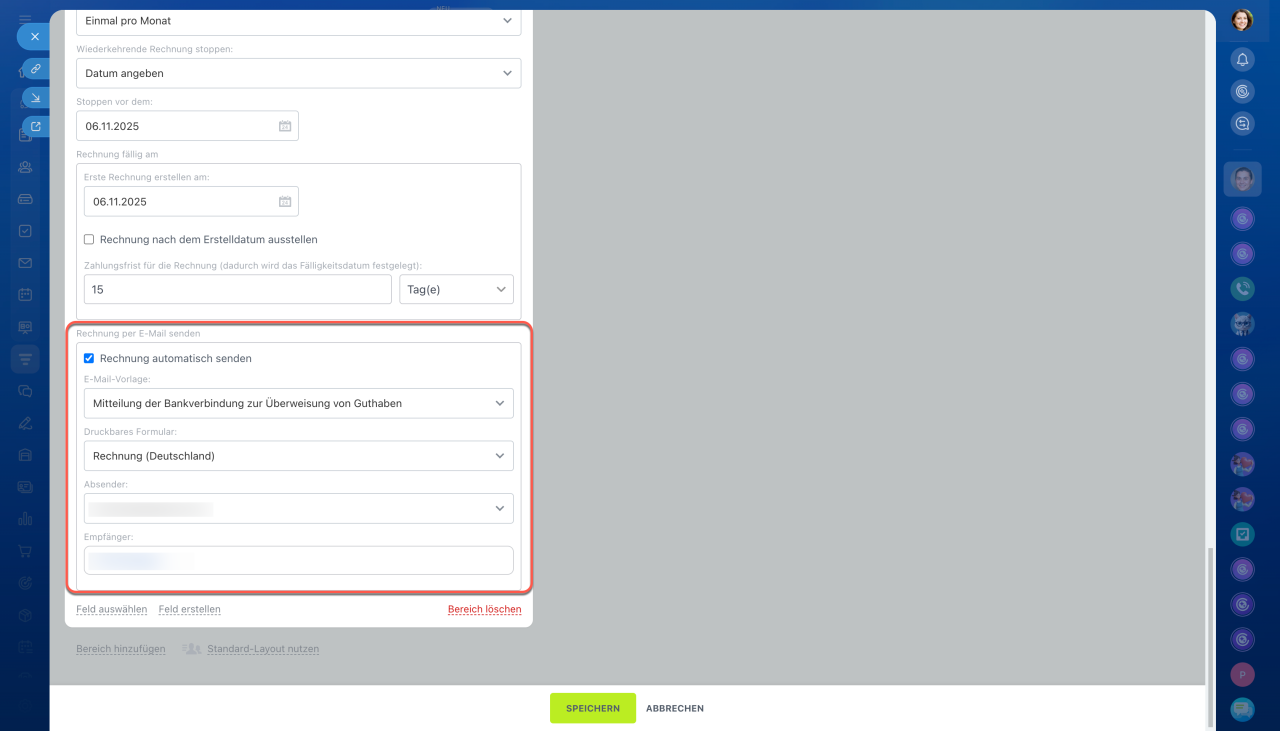Image resolution: width=1280 pixels, height=731 pixels.
Task: Click the "Bereich hinzufügen" link
Action: point(121,649)
